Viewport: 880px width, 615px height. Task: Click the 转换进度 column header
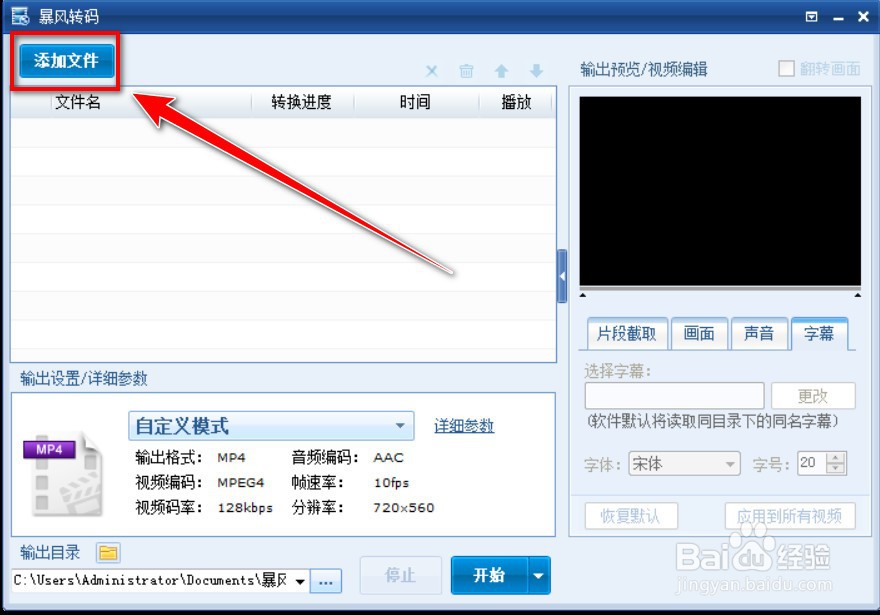[302, 102]
